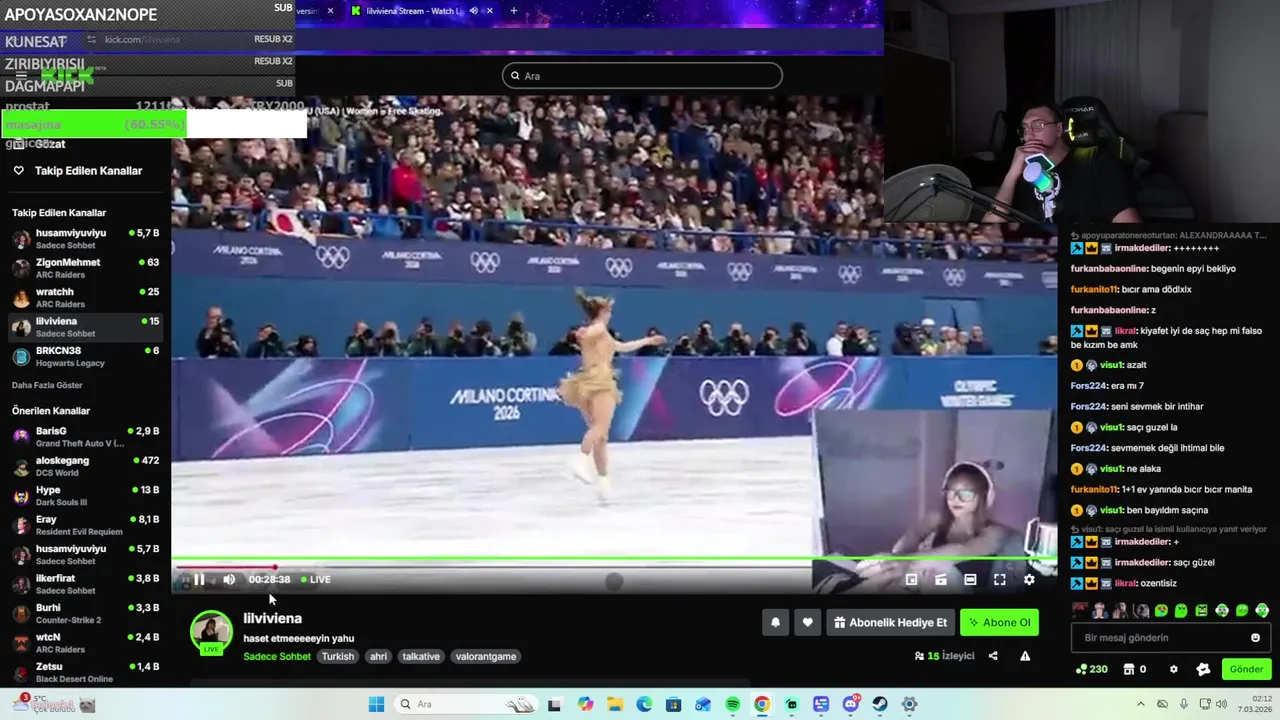Toggle notifications bell for lilviviena
The height and width of the screenshot is (720, 1280).
775,622
